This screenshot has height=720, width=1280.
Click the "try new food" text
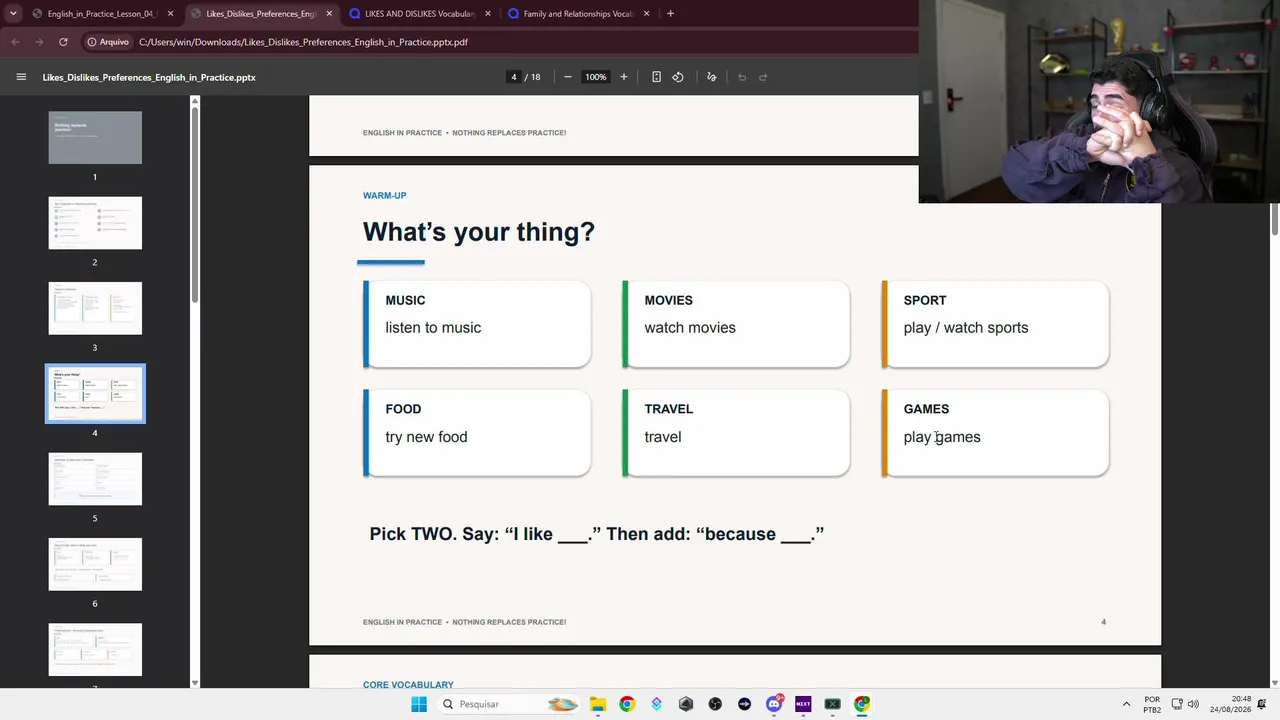426,437
